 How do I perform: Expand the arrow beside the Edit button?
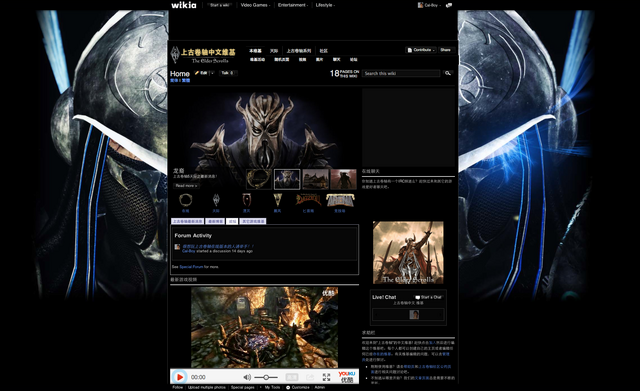[x=212, y=73]
